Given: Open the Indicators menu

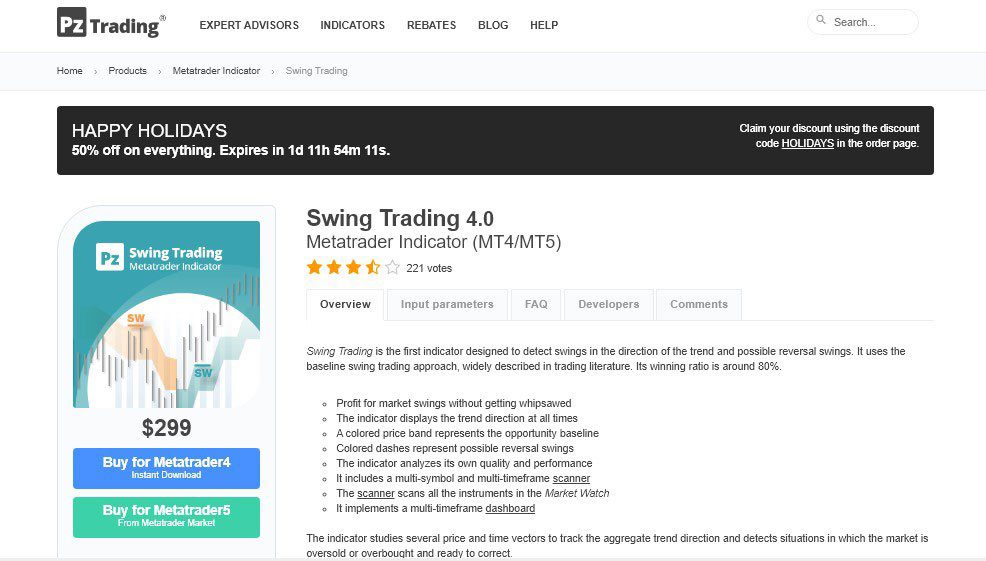Looking at the screenshot, I should [x=352, y=25].
